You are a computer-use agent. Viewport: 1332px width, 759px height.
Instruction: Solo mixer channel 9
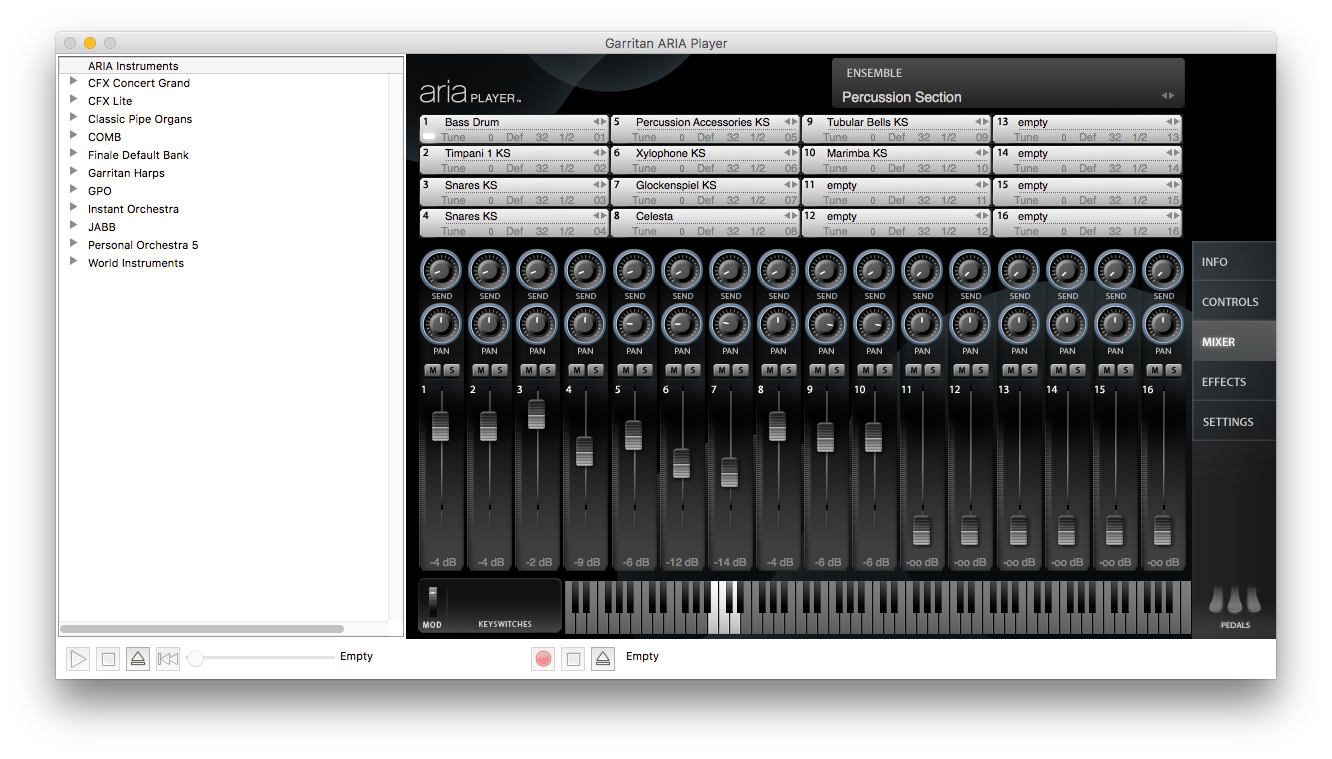(x=836, y=370)
